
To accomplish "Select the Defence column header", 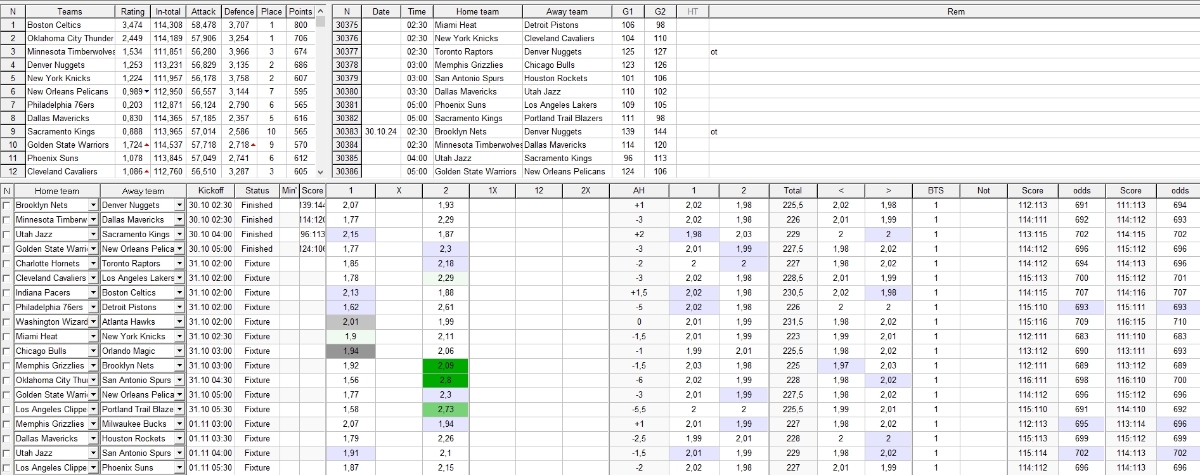I will click(238, 11).
